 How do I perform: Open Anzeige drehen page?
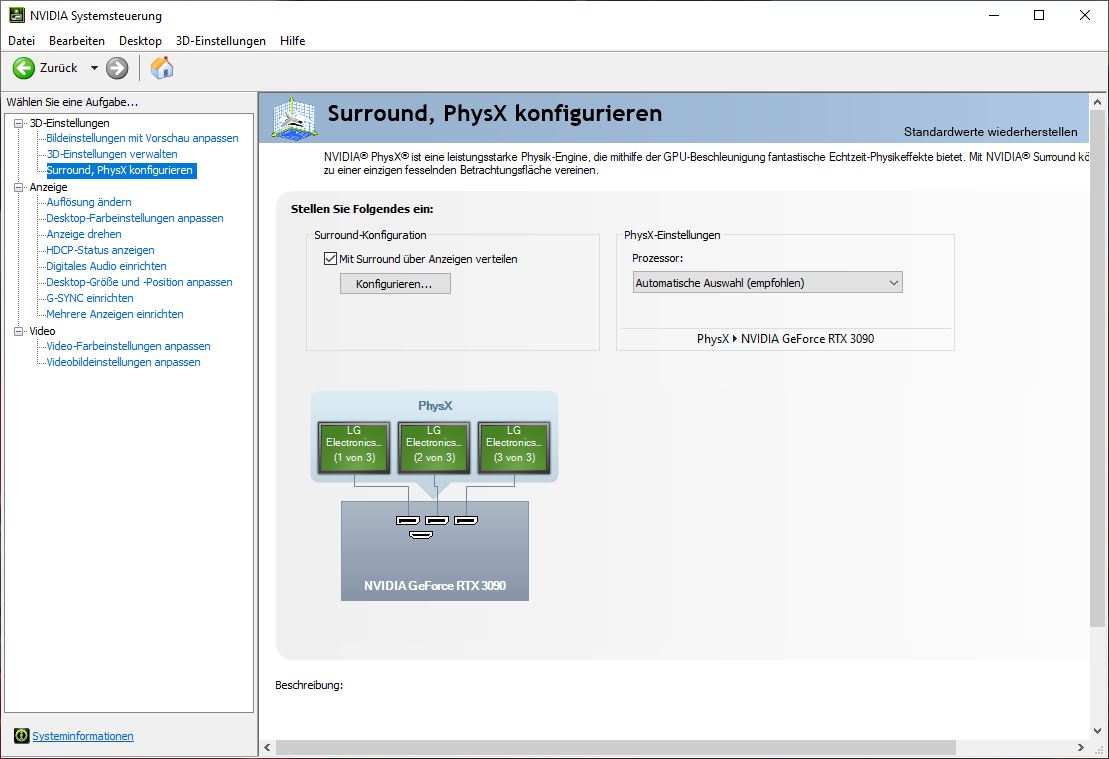pyautogui.click(x=83, y=234)
